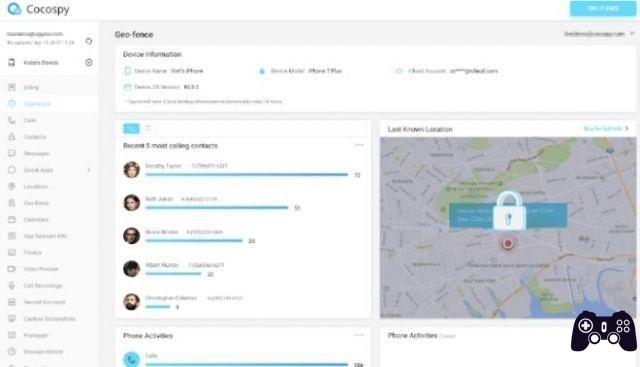This screenshot has width=640, height=367.
Task: Click the Calls phone icon in Phone Activities
Action: (x=131, y=360)
